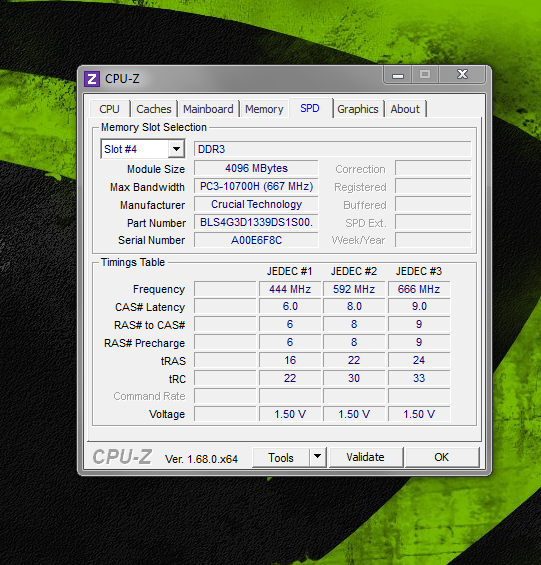The image size is (541, 565).
Task: Close the CPU-Z window
Action: 462,75
